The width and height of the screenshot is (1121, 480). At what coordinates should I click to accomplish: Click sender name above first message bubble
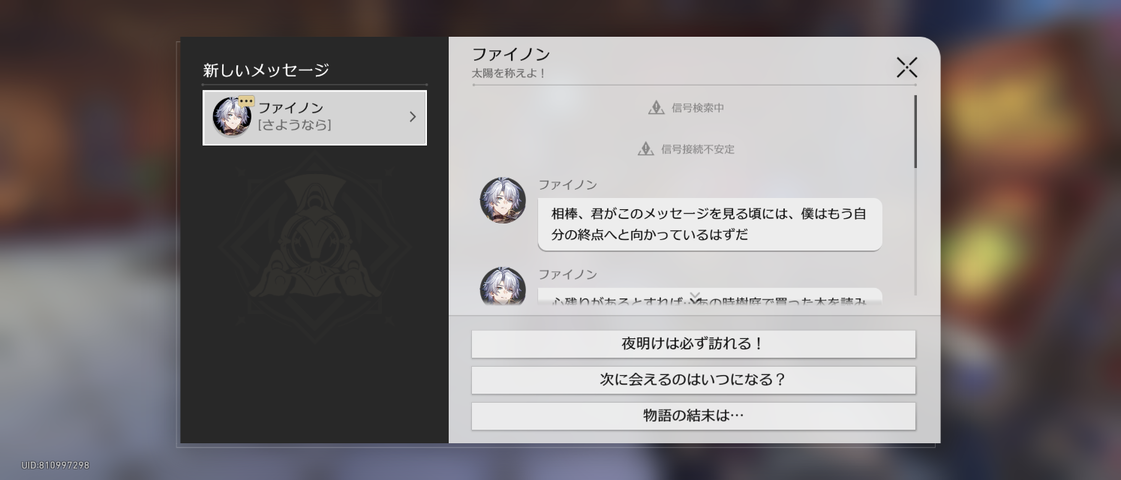[567, 185]
